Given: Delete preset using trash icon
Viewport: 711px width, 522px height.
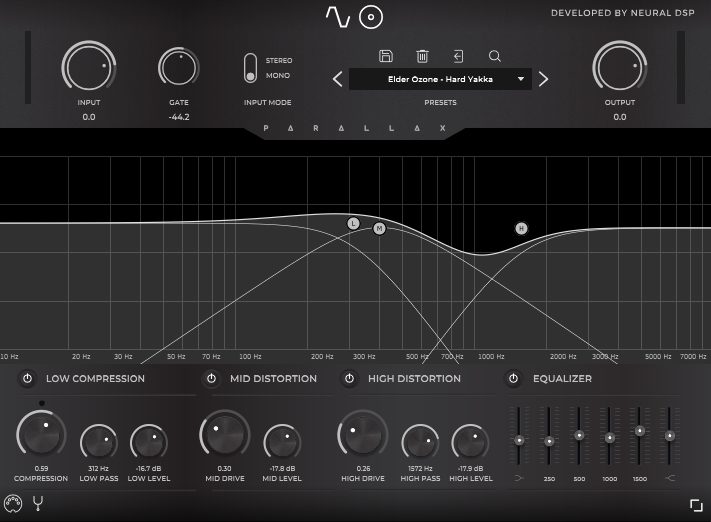Looking at the screenshot, I should point(422,56).
